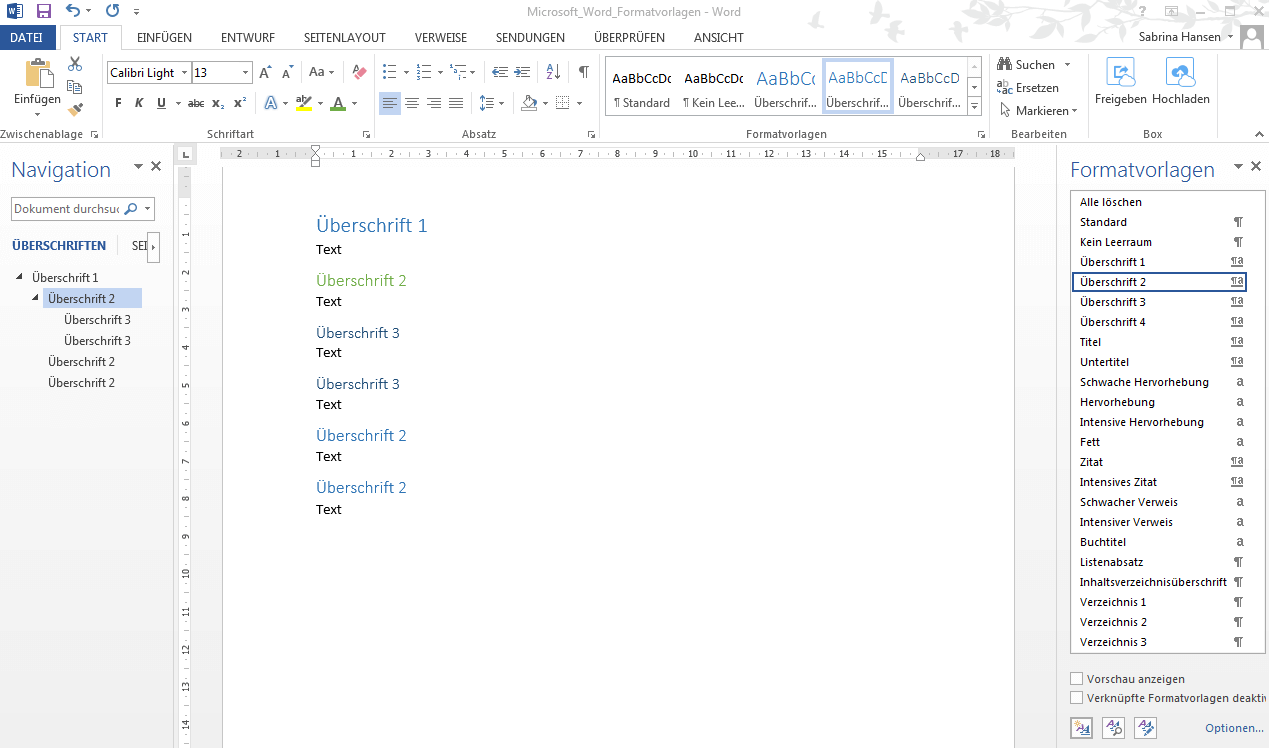This screenshot has width=1269, height=748.
Task: Open the font size dropdown
Action: pos(246,73)
